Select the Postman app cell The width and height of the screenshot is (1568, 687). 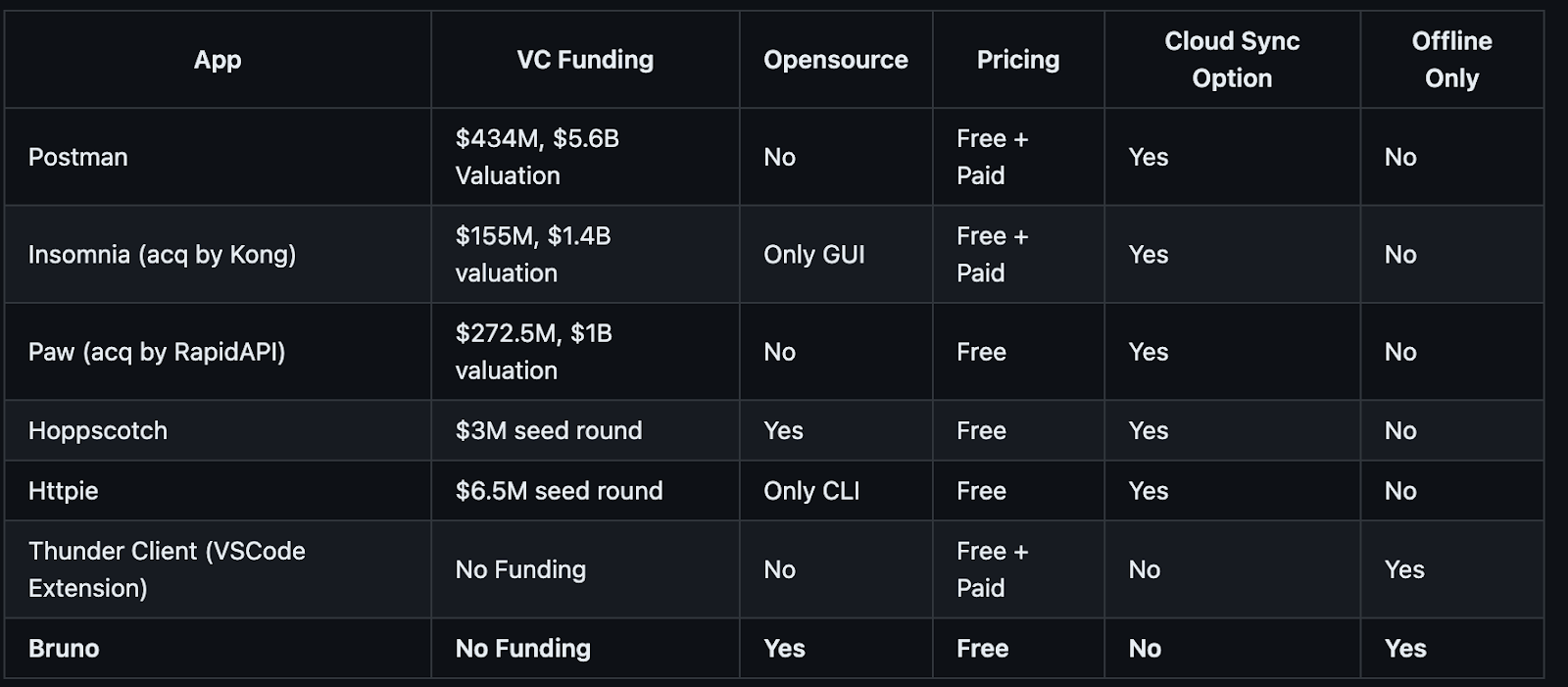[218, 157]
